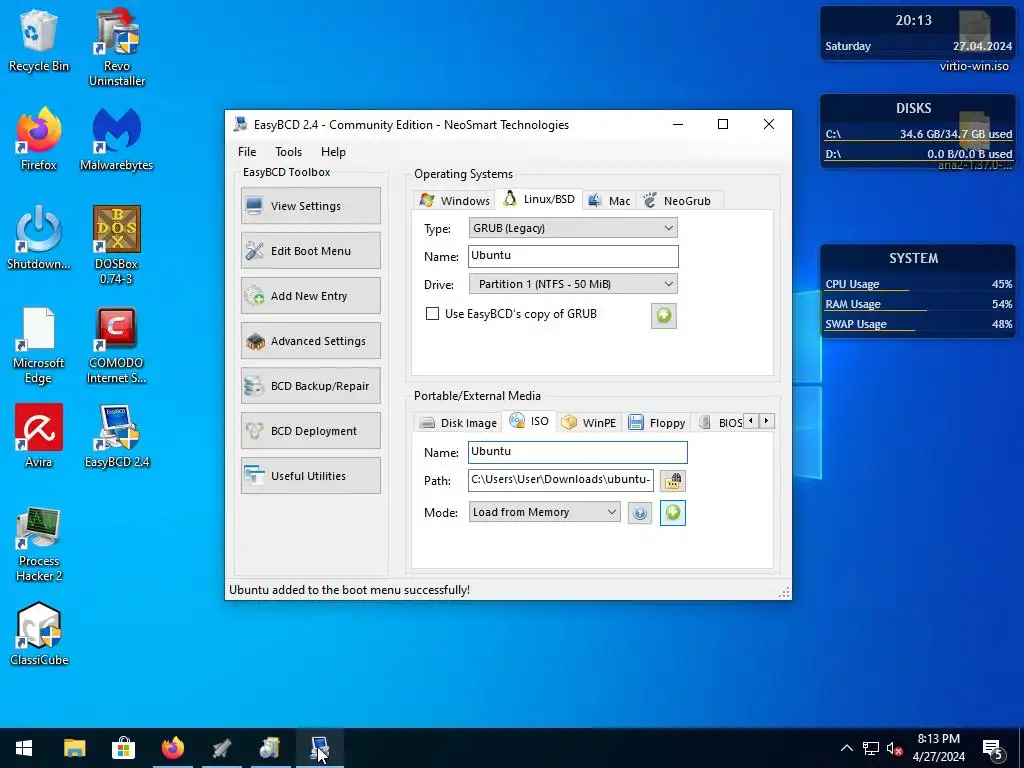Click the Mode help icon
1024x768 pixels.
coord(640,513)
